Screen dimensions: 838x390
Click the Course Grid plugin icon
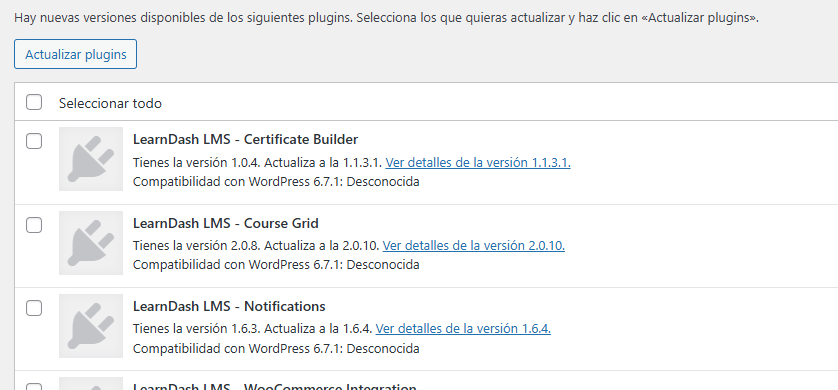pyautogui.click(x=91, y=243)
